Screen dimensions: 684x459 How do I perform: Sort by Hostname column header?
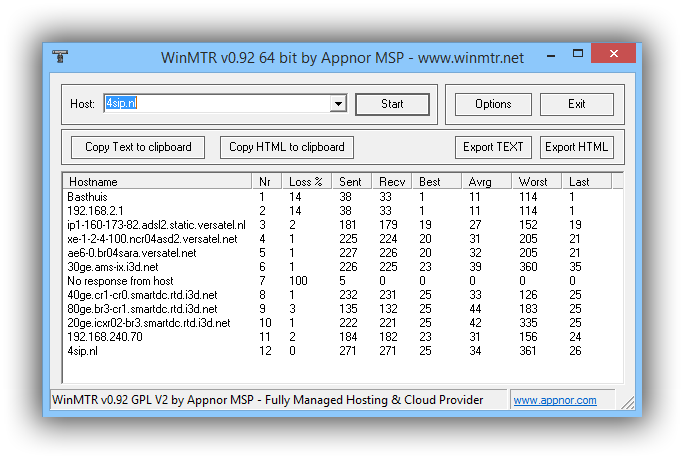(157, 182)
